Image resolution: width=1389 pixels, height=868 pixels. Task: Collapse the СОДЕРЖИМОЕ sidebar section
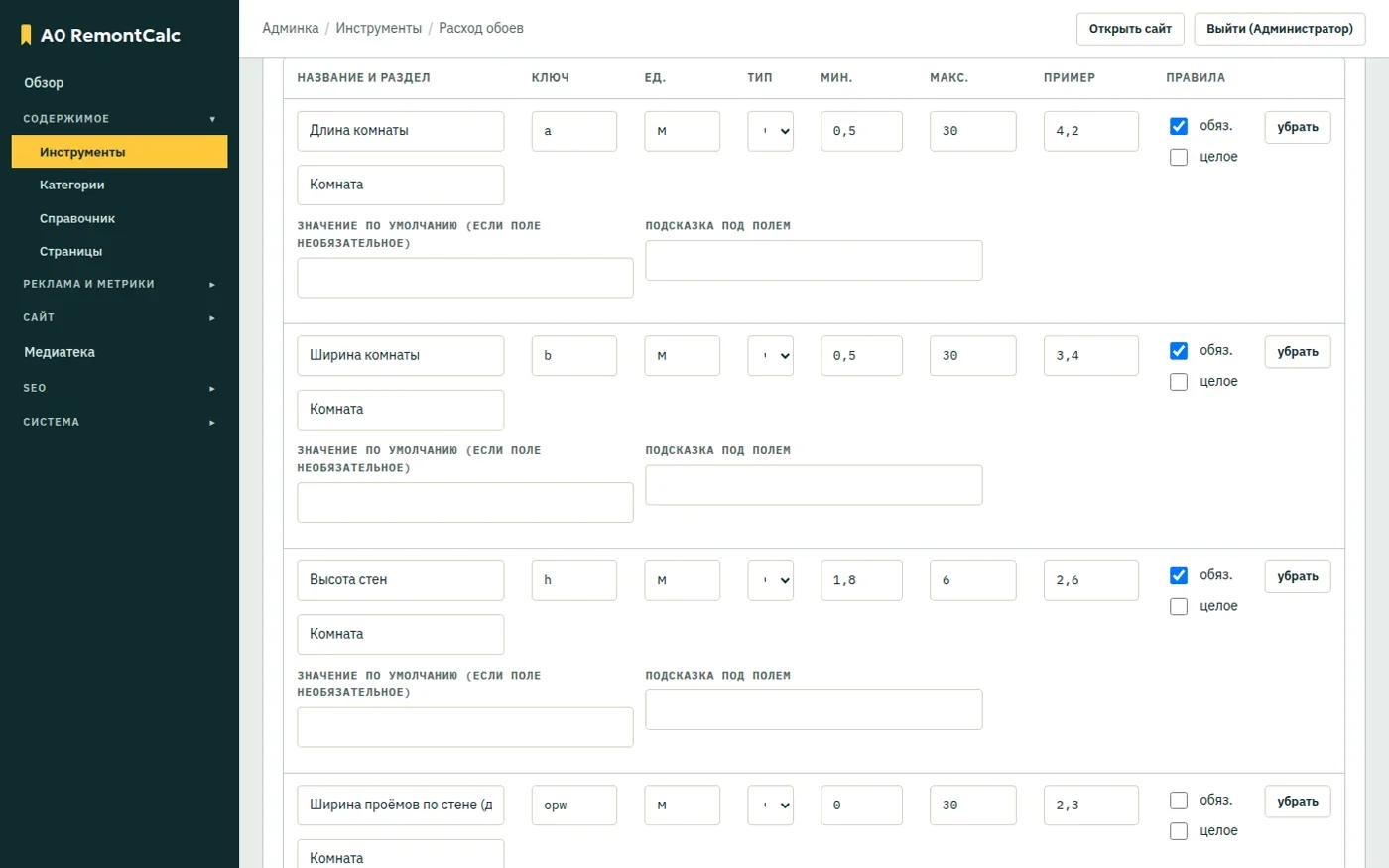(119, 119)
